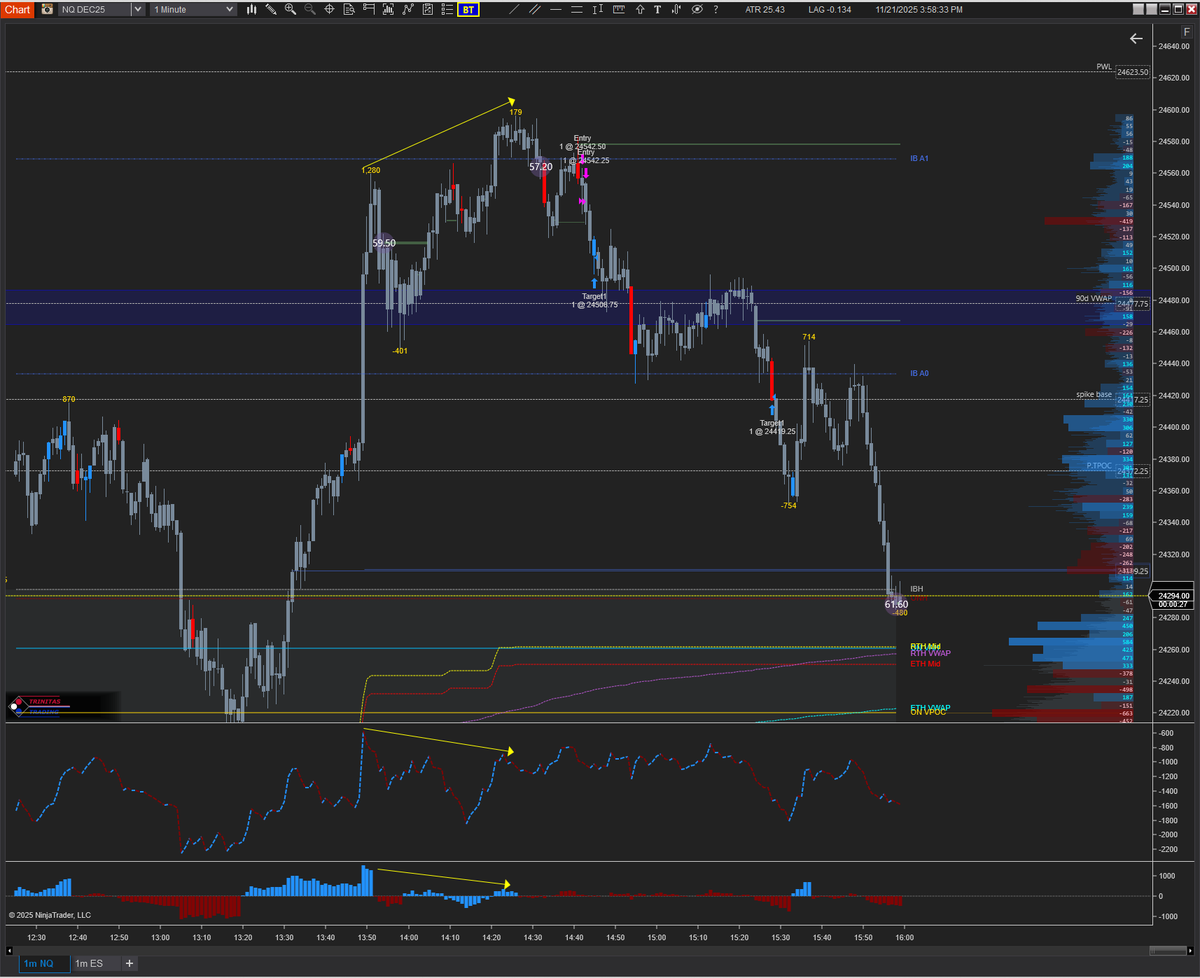
Task: Click the ETH Mid label
Action: tap(925, 664)
